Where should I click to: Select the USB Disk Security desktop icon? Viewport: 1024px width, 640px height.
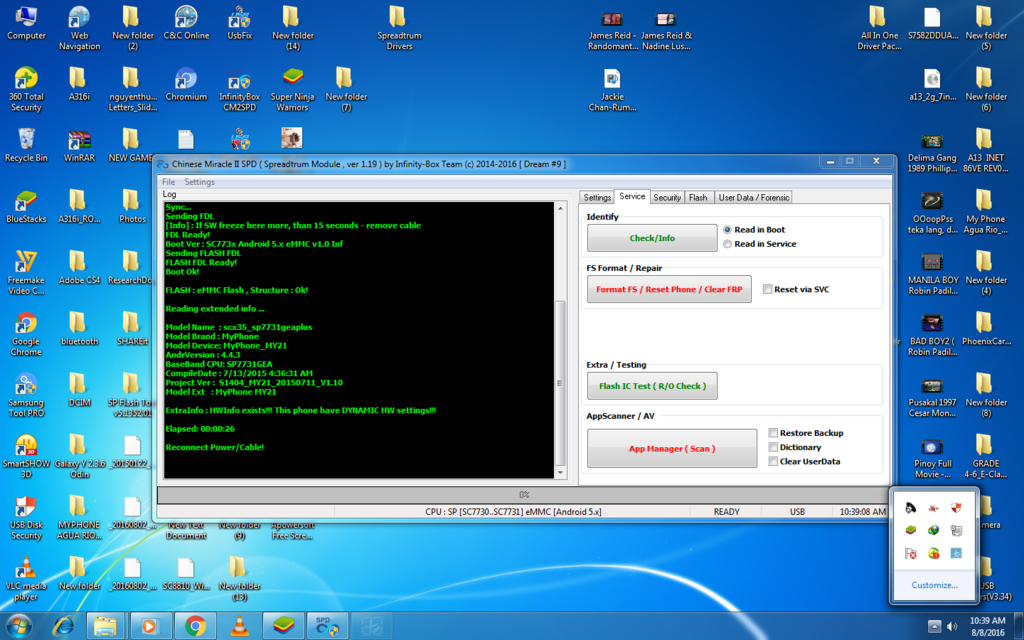click(26, 517)
